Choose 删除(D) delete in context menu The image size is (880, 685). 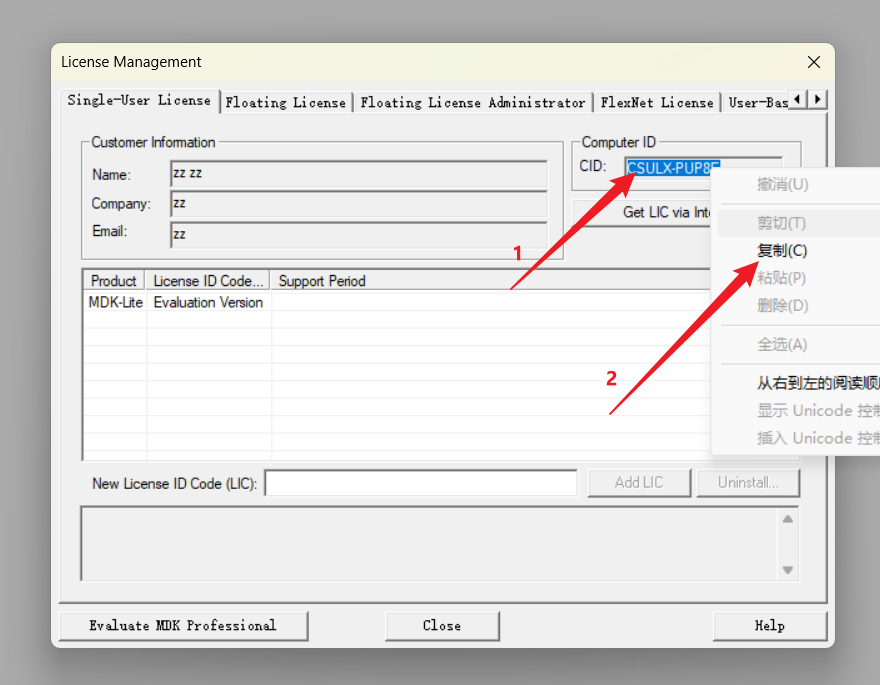[x=799, y=306]
